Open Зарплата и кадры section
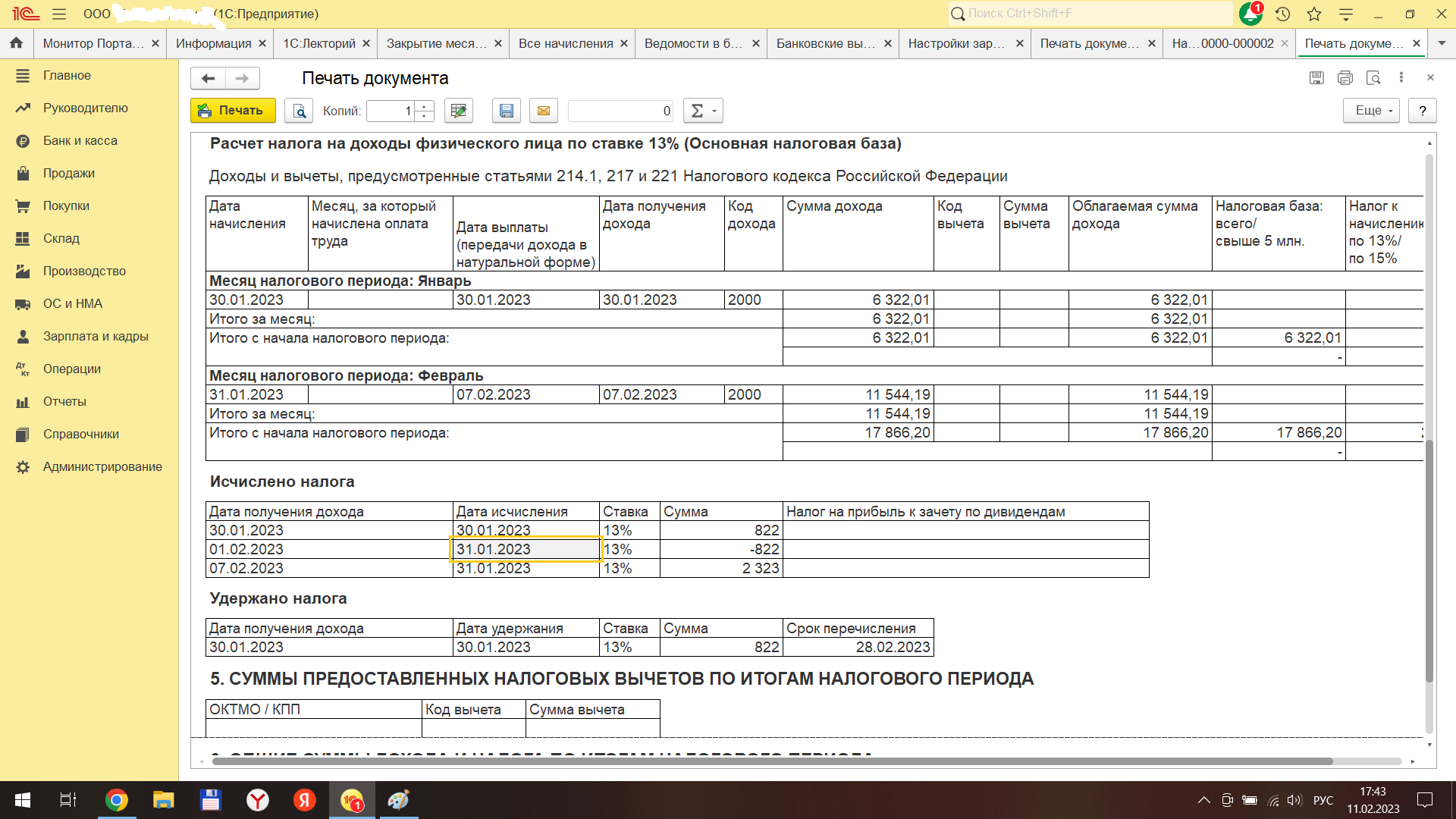1456x819 pixels. click(x=96, y=336)
